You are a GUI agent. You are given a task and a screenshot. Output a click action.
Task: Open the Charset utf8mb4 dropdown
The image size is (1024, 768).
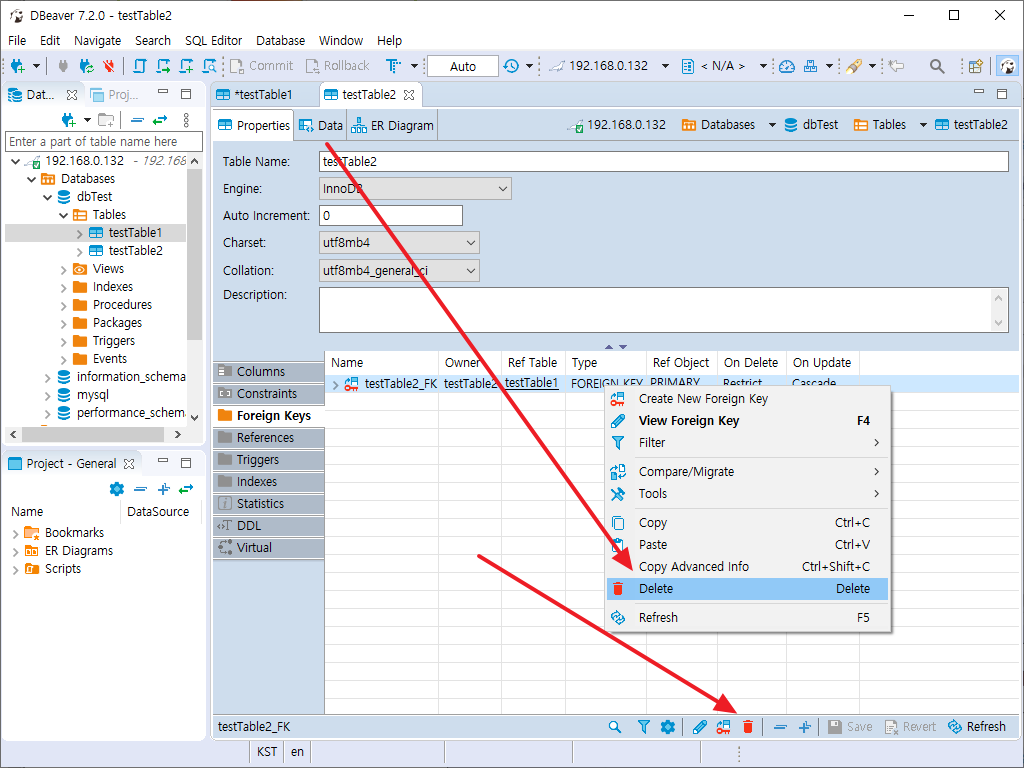(399, 243)
